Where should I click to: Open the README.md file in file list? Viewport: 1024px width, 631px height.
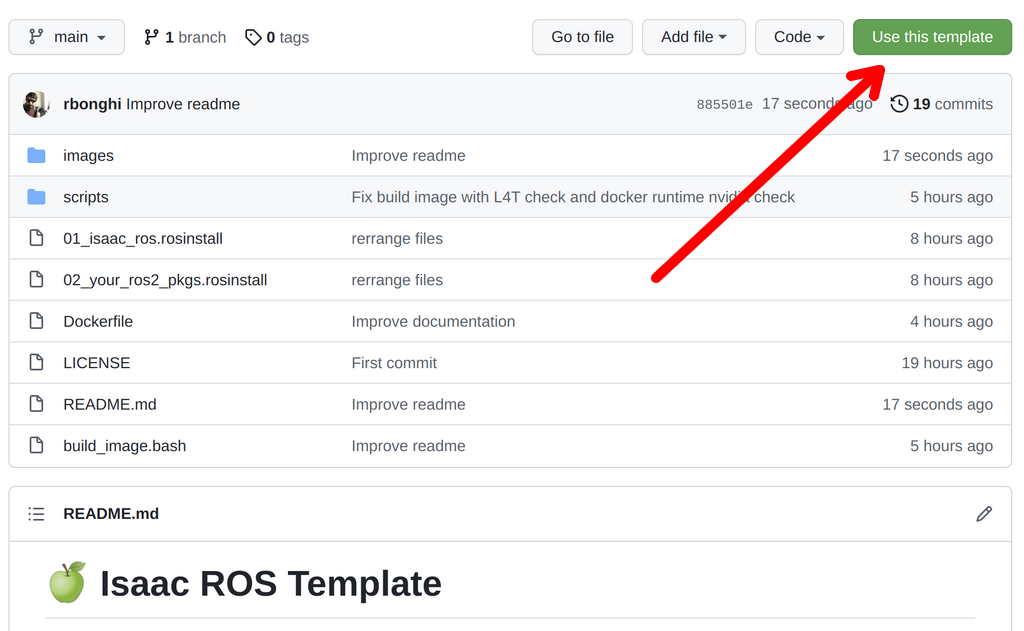click(x=110, y=404)
